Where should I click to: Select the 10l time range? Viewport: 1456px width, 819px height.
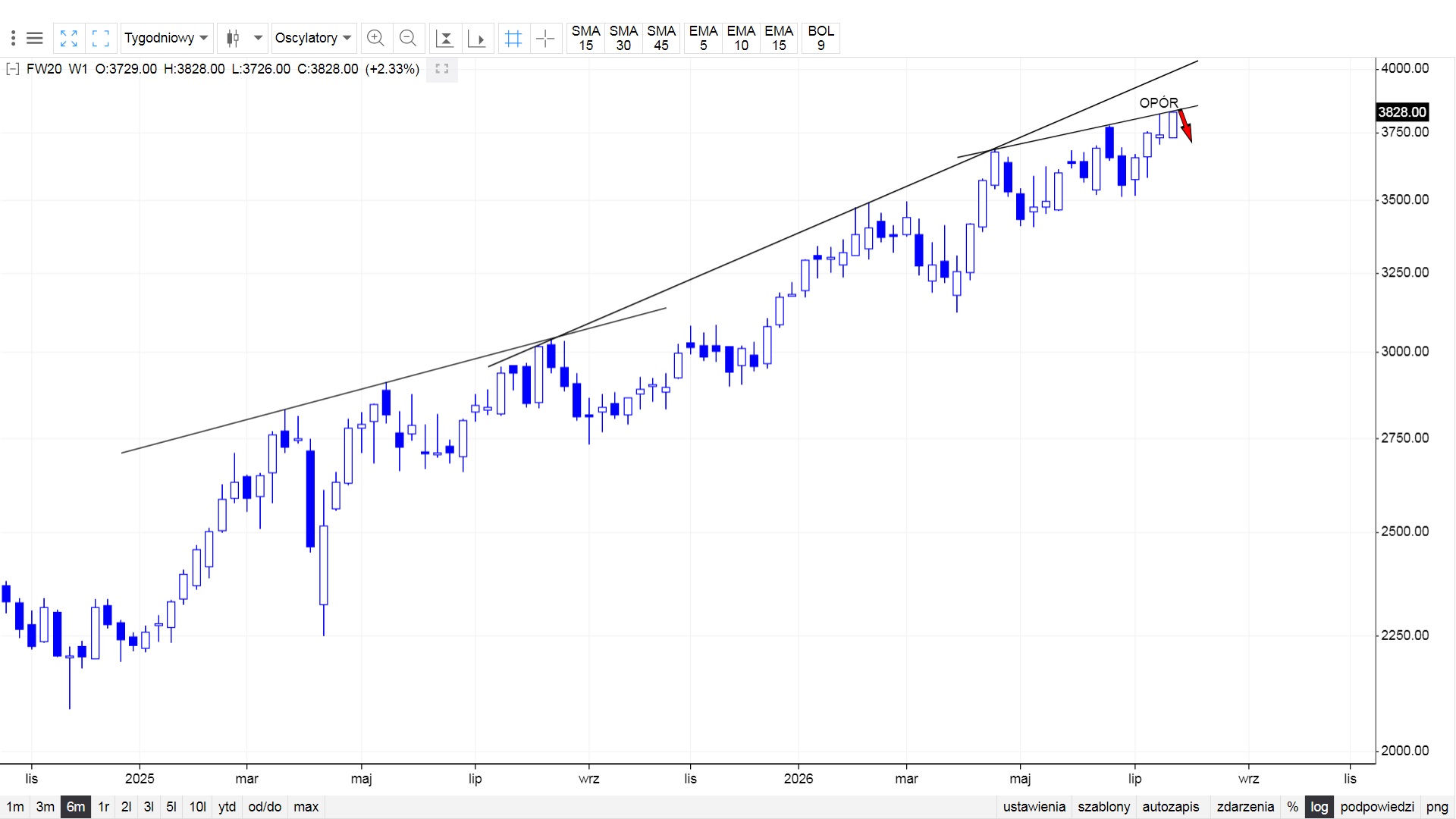(198, 807)
